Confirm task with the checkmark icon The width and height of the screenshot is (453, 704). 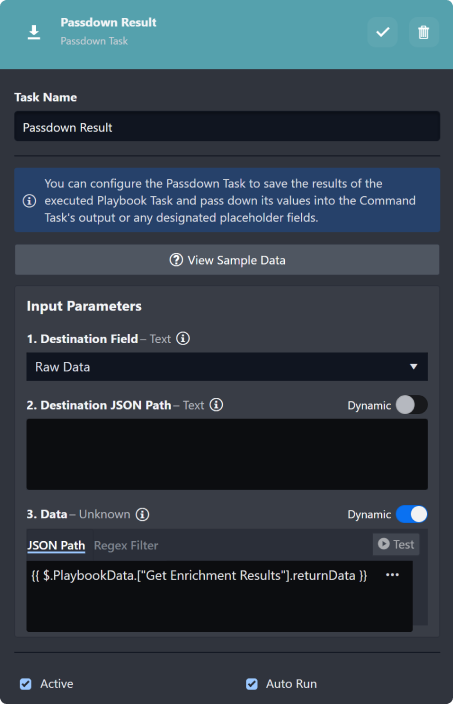tap(383, 32)
